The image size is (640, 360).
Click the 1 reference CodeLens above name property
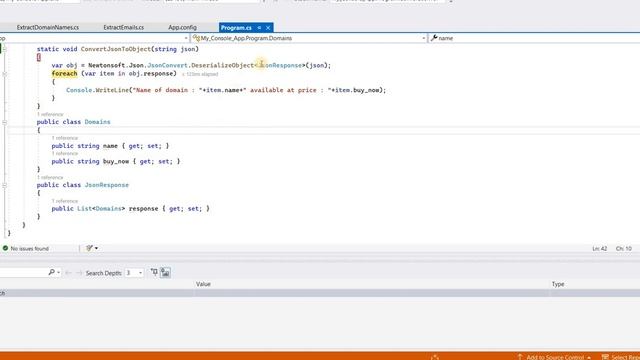coord(64,138)
